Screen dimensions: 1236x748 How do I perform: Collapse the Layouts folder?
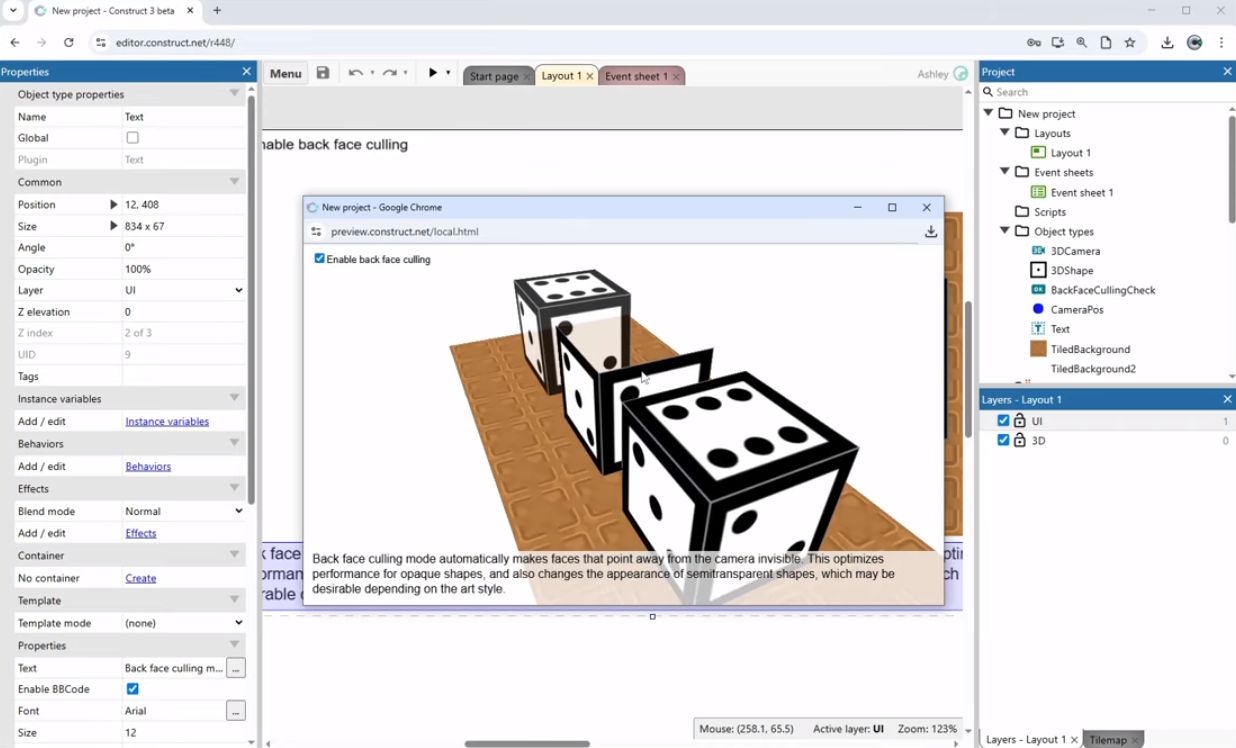1005,133
